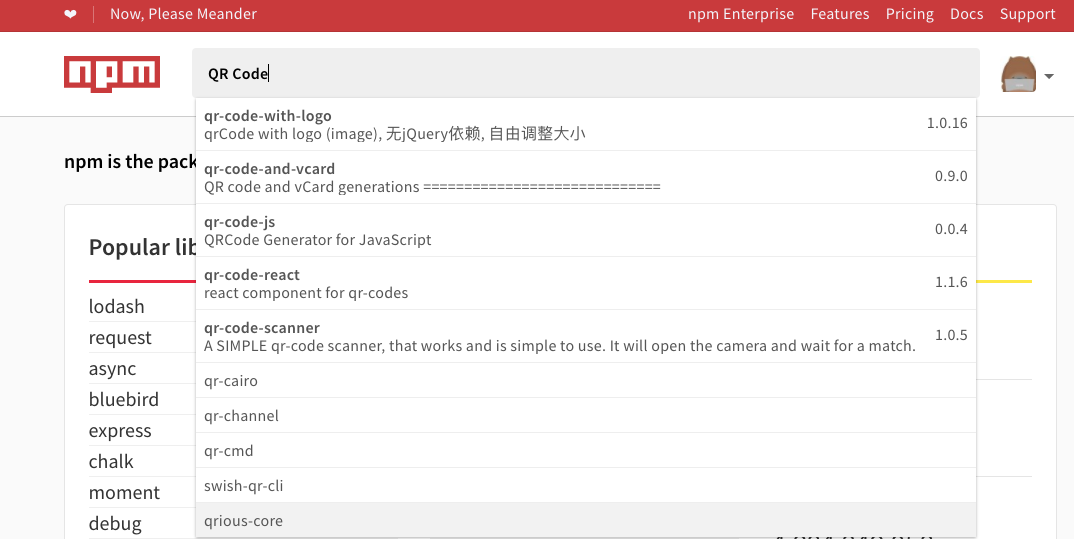Open npm Enterprise from top navigation

click(x=741, y=14)
